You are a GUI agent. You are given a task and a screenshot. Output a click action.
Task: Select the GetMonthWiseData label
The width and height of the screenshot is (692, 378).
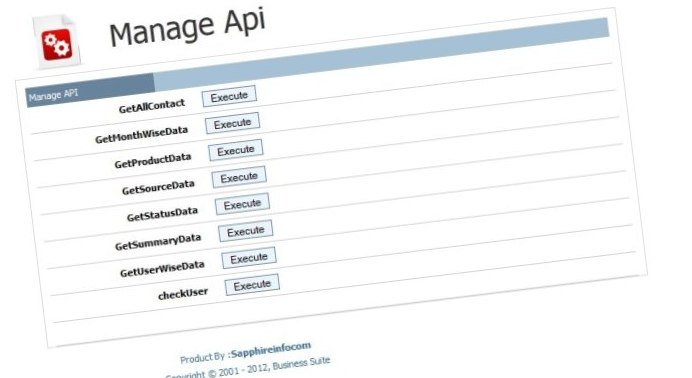point(141,135)
